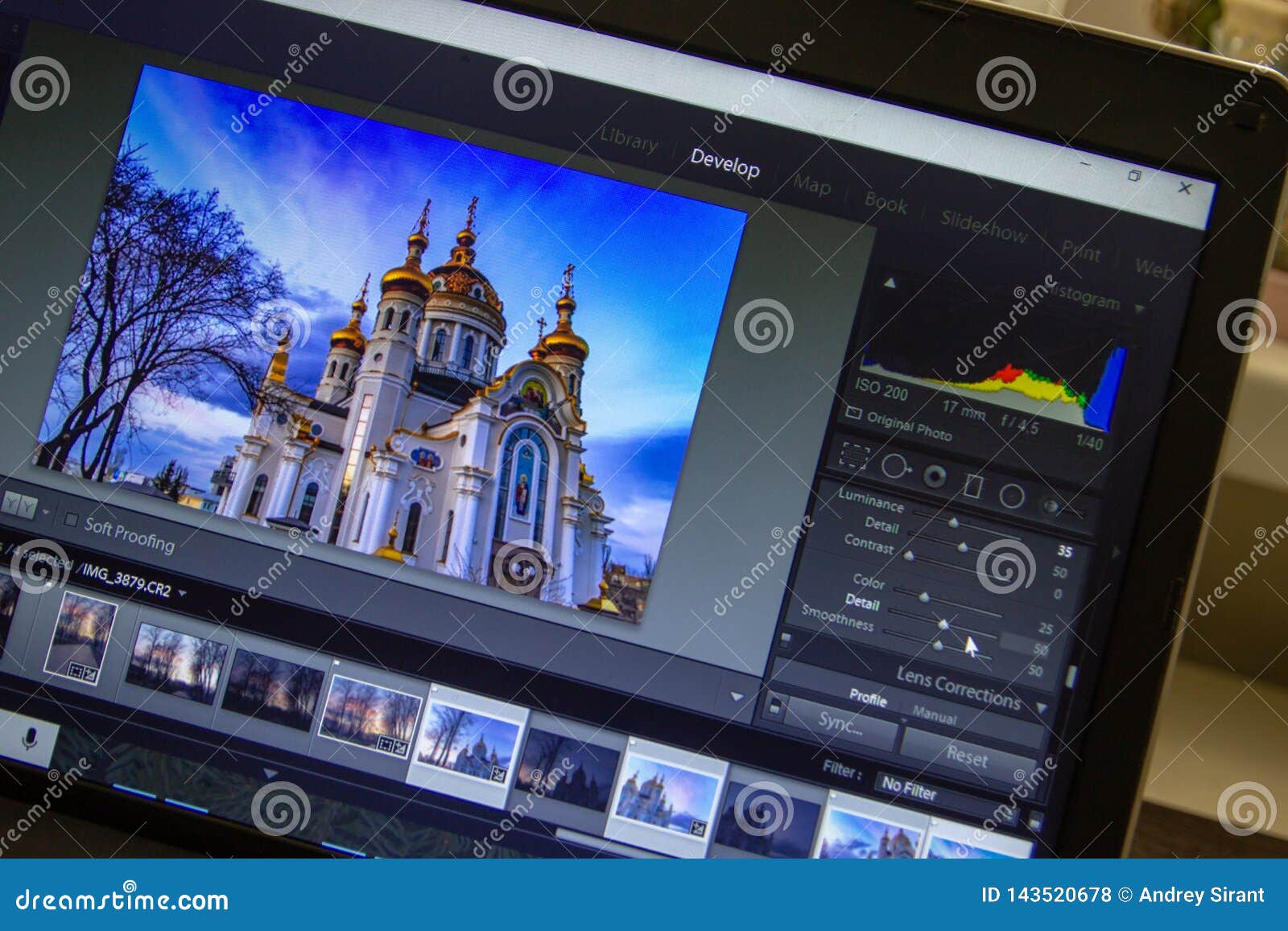Viewport: 1288px width, 931px height.
Task: Select the Adjustment Brush tool
Action: [x=1050, y=505]
